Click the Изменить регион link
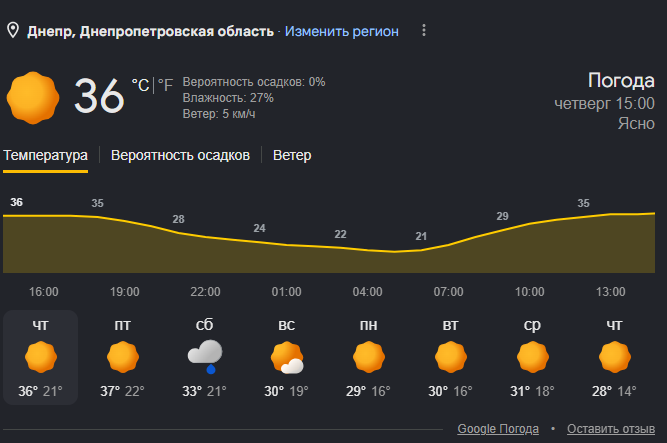Screen dimensions: 667x443 click(x=342, y=31)
